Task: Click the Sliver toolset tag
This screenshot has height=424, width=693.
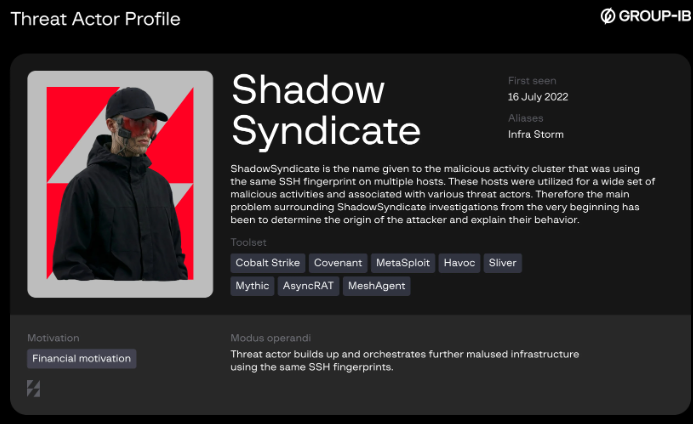Action: tap(503, 263)
